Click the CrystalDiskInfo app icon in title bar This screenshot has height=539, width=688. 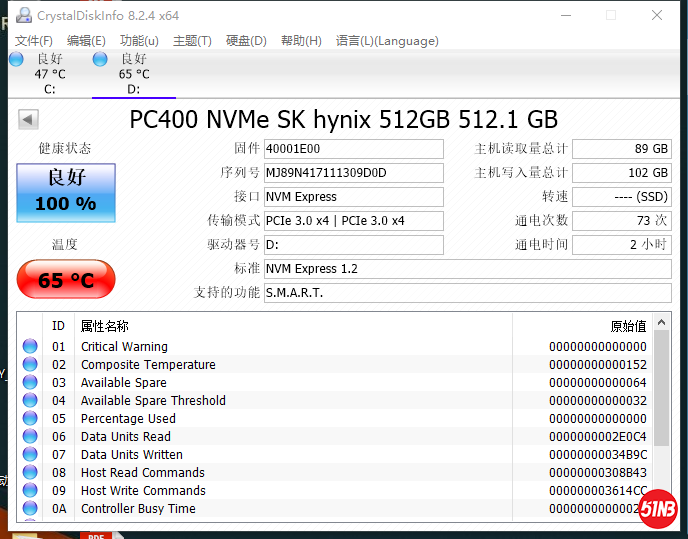pos(22,15)
